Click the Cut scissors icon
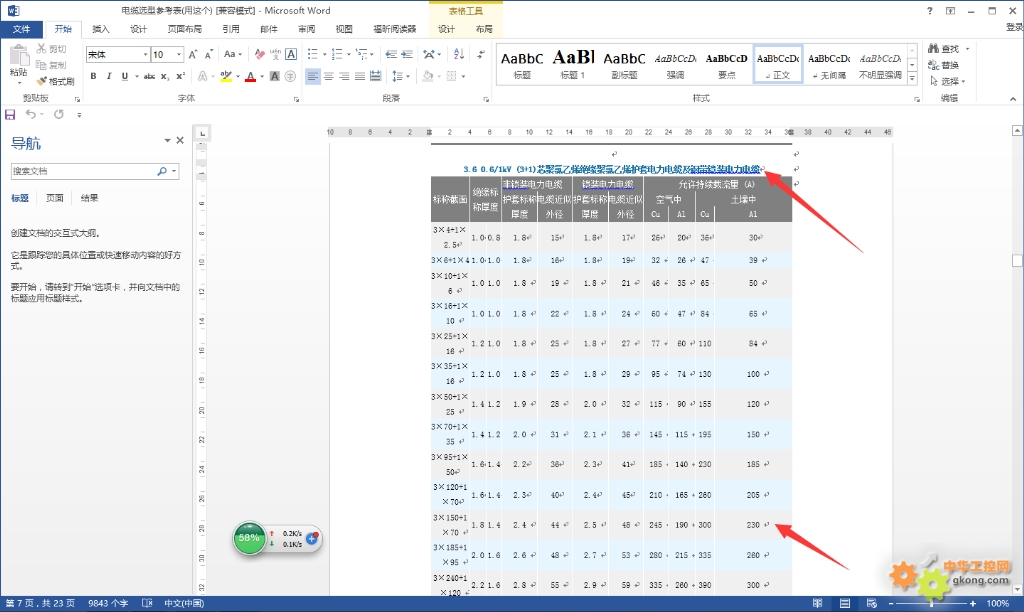The image size is (1024, 612). point(42,49)
